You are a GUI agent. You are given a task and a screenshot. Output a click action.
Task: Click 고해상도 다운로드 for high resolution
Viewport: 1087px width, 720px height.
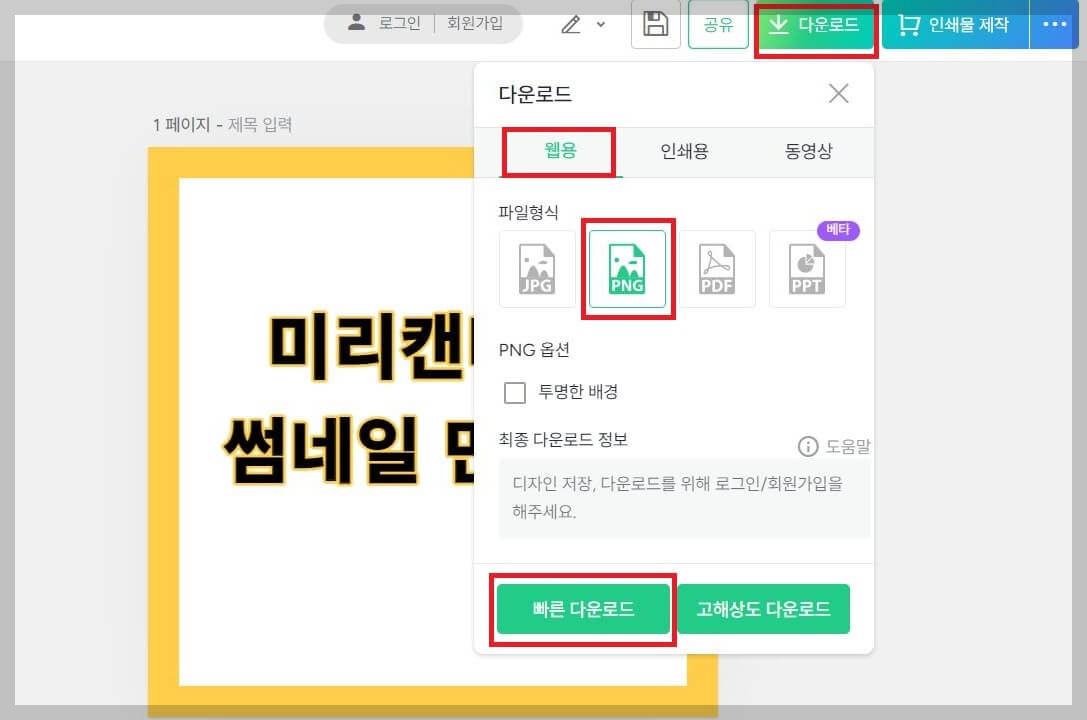[764, 608]
